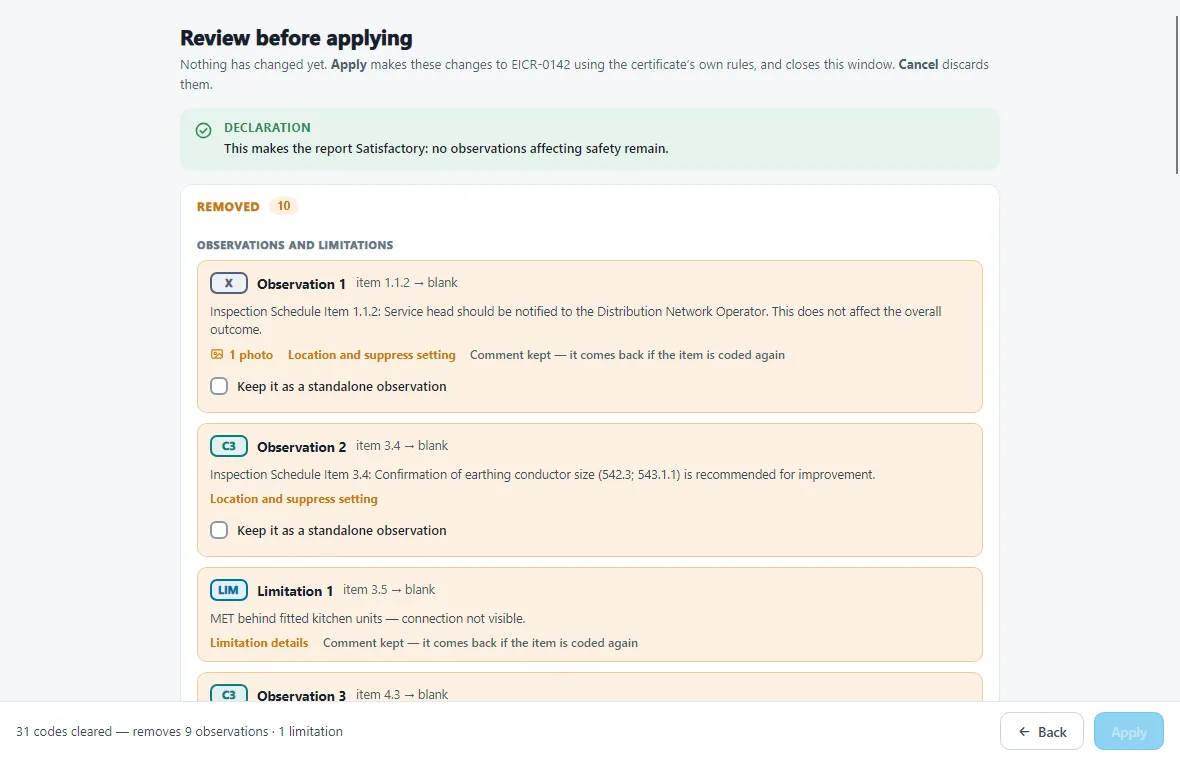This screenshot has height=760, width=1180.
Task: Click 'OBSERVATIONS AND LIMITATIONS' subheading
Action: coord(295,245)
